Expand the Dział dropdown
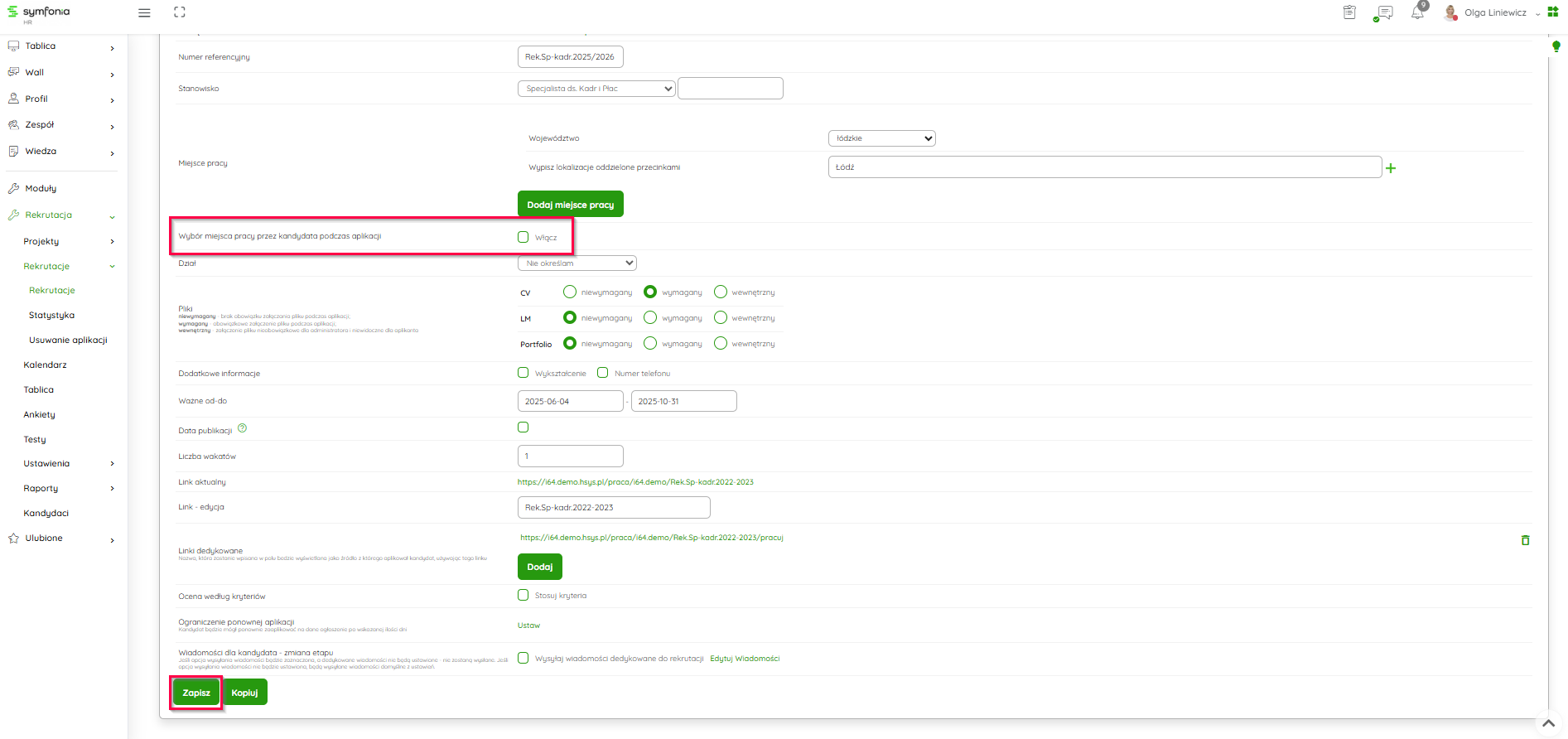 pos(577,263)
